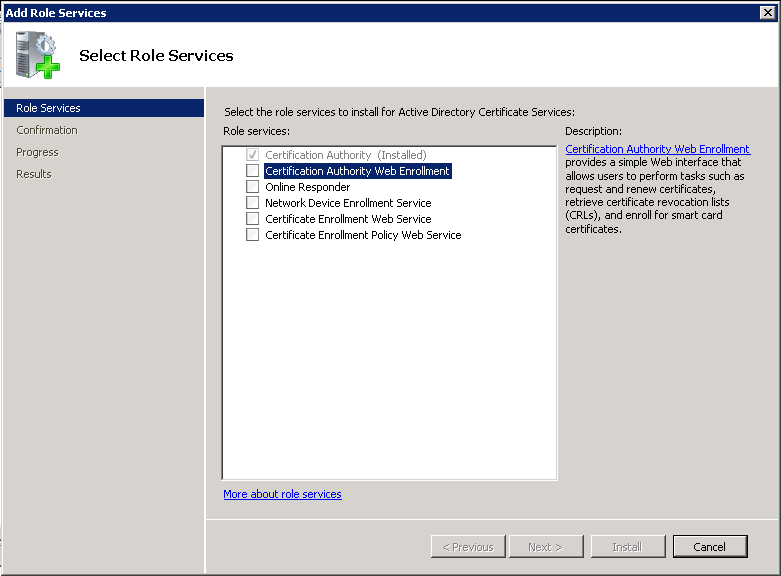Click the Previous button

pos(467,547)
